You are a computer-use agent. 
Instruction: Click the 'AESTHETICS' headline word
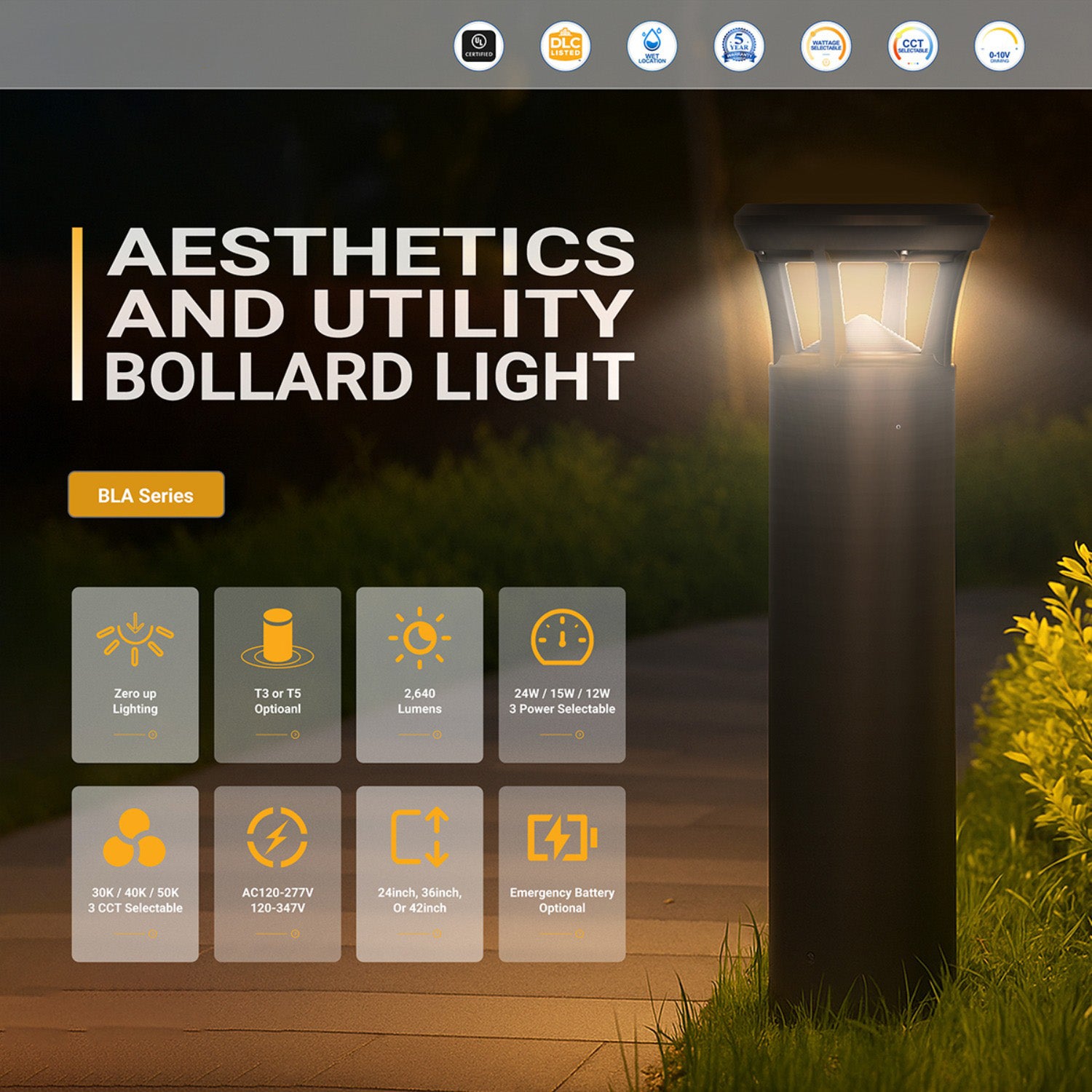(371, 252)
